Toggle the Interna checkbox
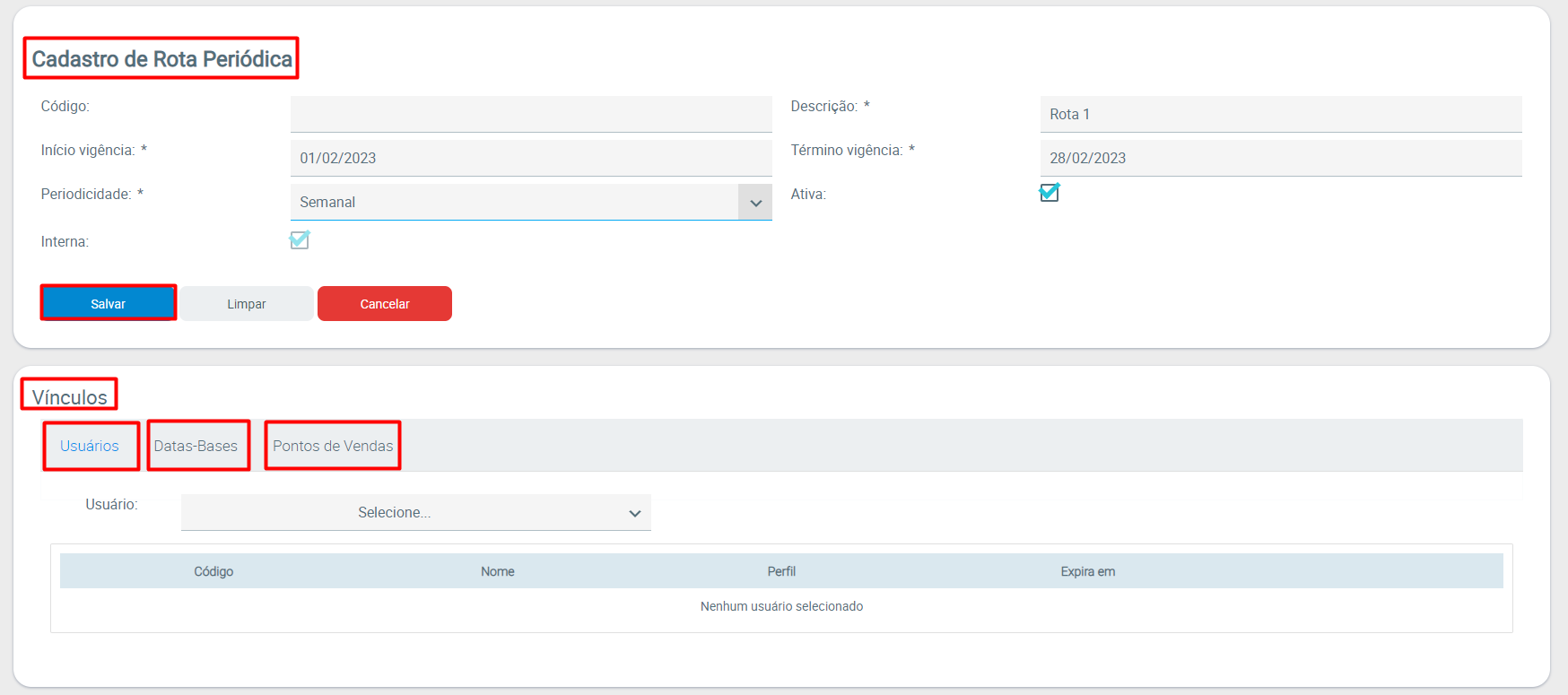The height and width of the screenshot is (695, 1568). (x=300, y=240)
